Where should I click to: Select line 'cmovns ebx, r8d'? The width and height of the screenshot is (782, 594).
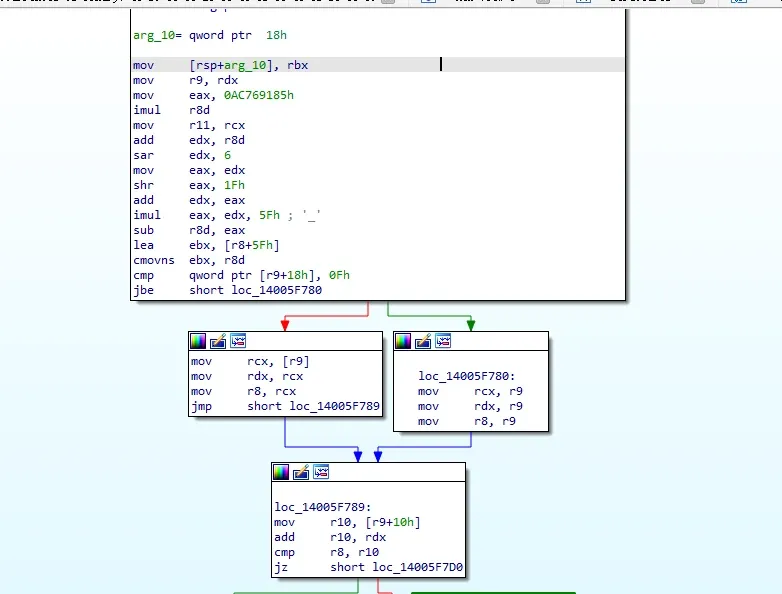click(x=189, y=260)
